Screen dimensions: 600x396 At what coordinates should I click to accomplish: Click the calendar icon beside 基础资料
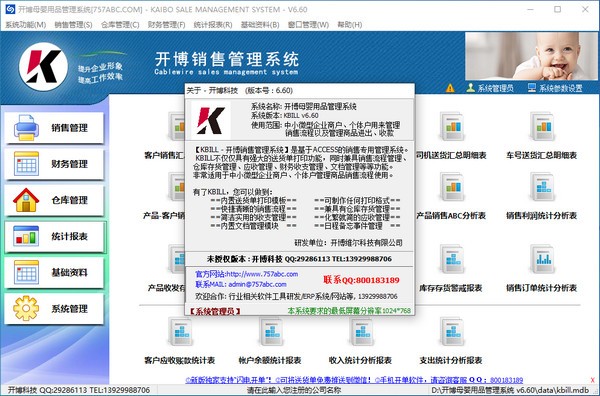tap(26, 272)
